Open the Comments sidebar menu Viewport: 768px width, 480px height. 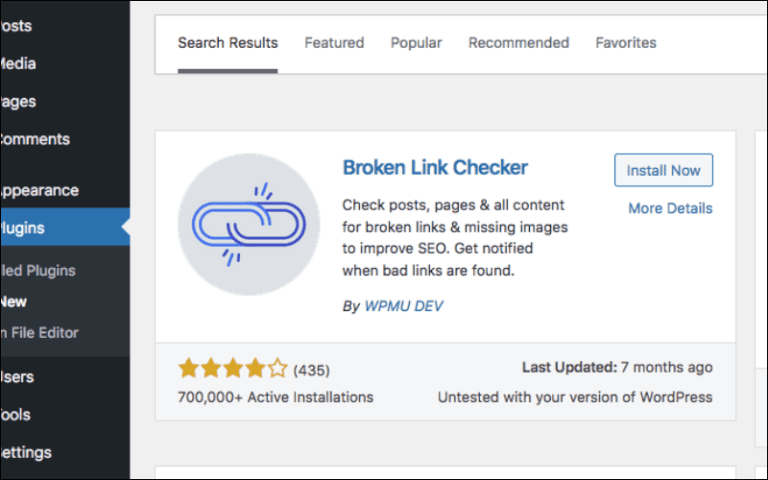pyautogui.click(x=34, y=139)
